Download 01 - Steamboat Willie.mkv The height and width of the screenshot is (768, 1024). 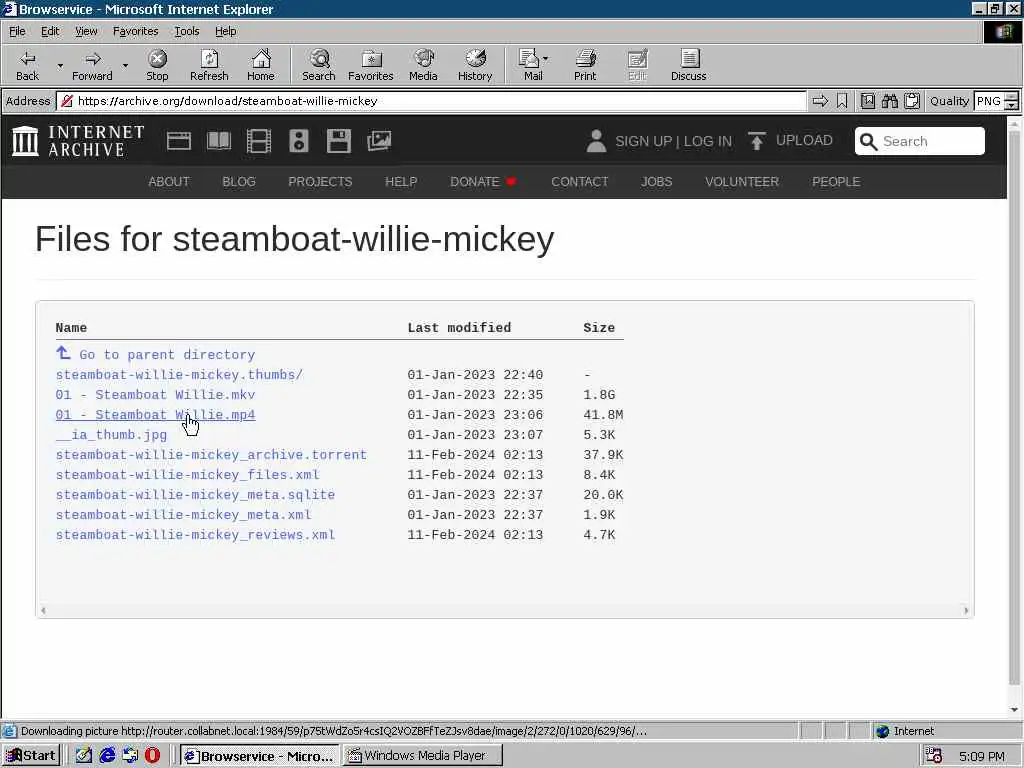[x=155, y=395]
